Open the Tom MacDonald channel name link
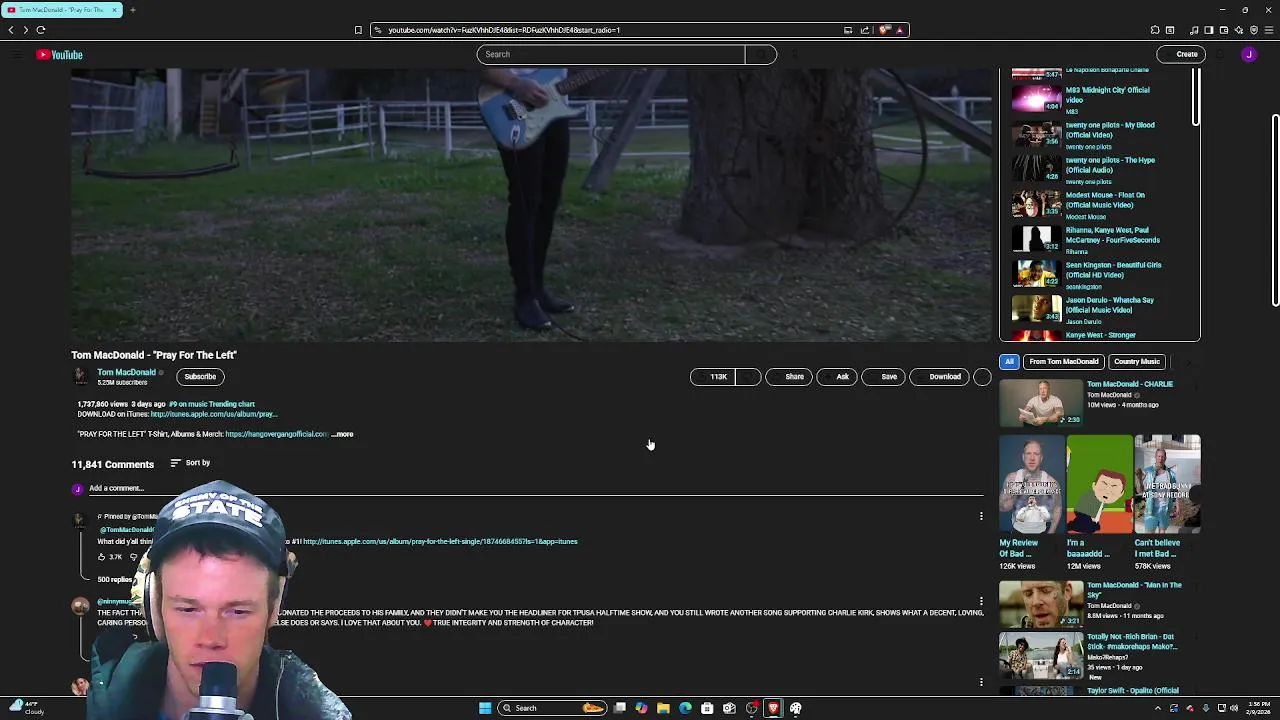Screen dimensions: 1280x720 (126, 373)
